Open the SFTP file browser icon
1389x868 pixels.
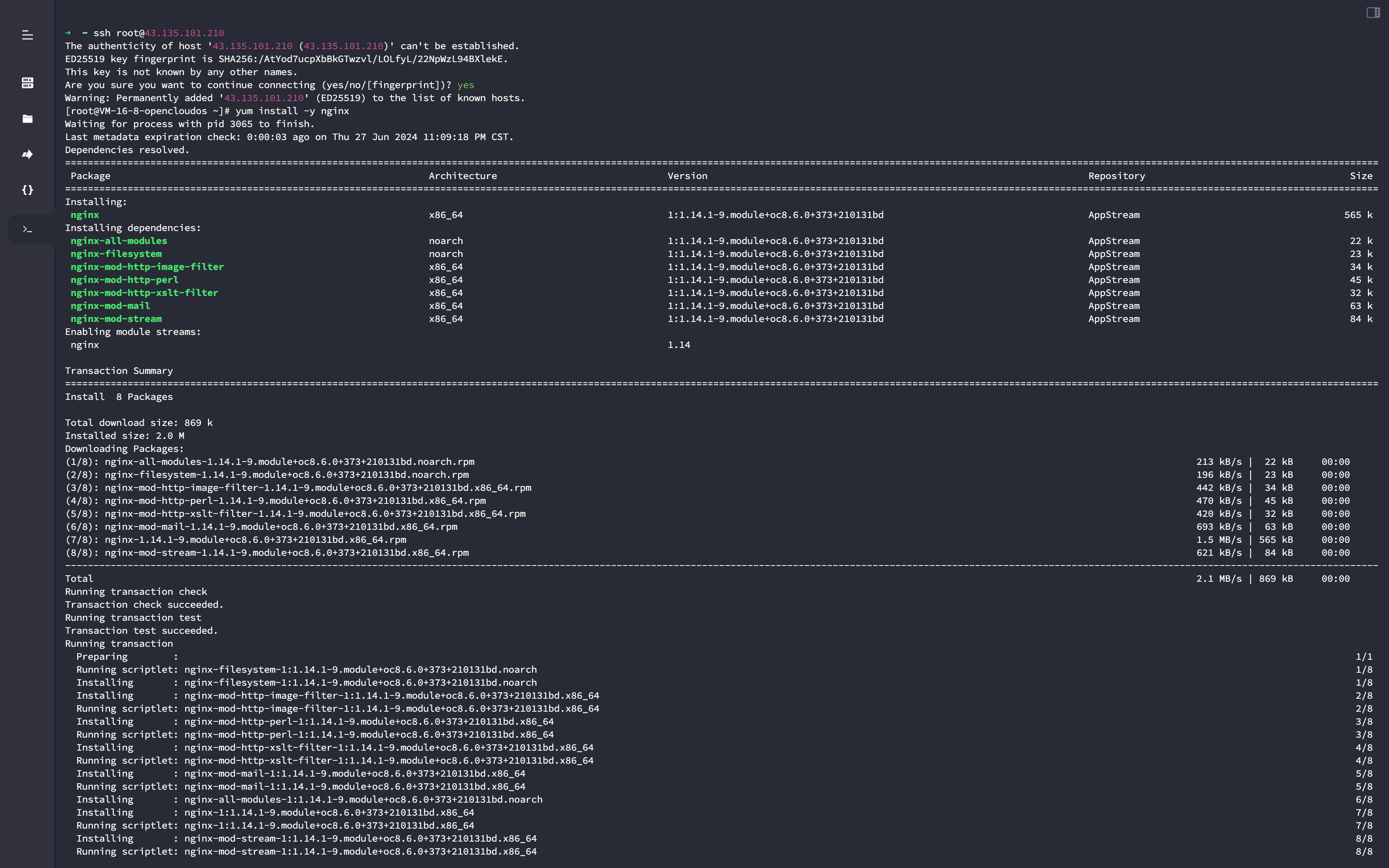click(x=27, y=119)
